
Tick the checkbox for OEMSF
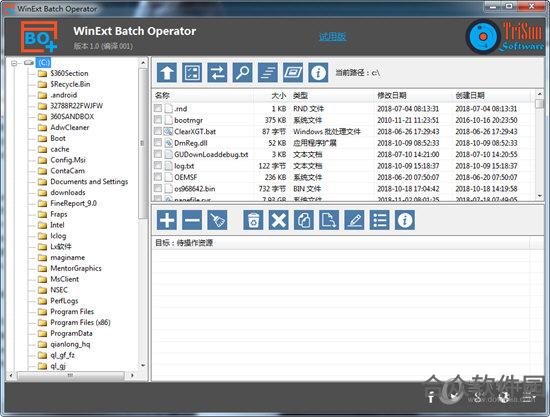[158, 177]
